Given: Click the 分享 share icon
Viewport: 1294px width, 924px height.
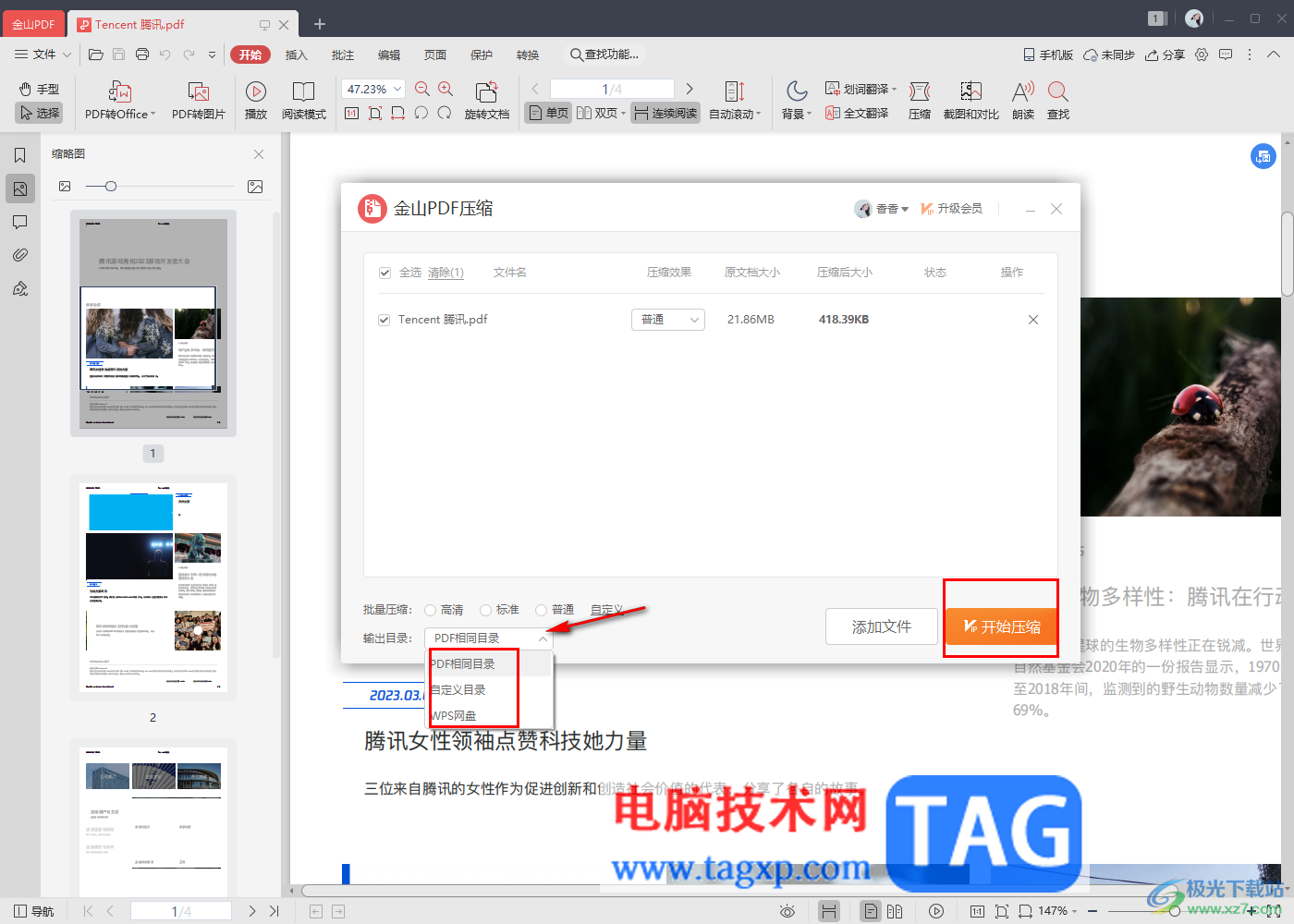Looking at the screenshot, I should pyautogui.click(x=1165, y=55).
